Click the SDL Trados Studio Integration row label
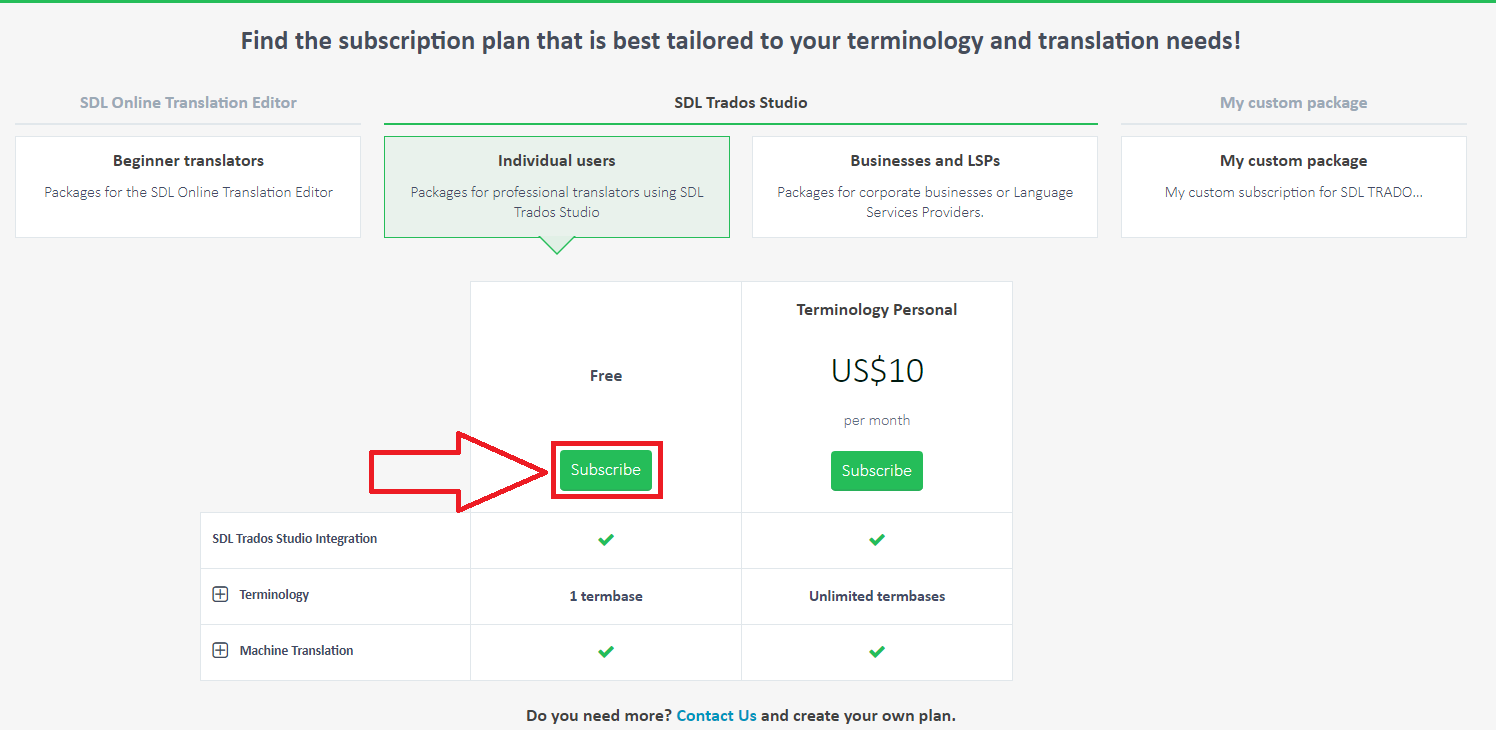 pyautogui.click(x=295, y=539)
